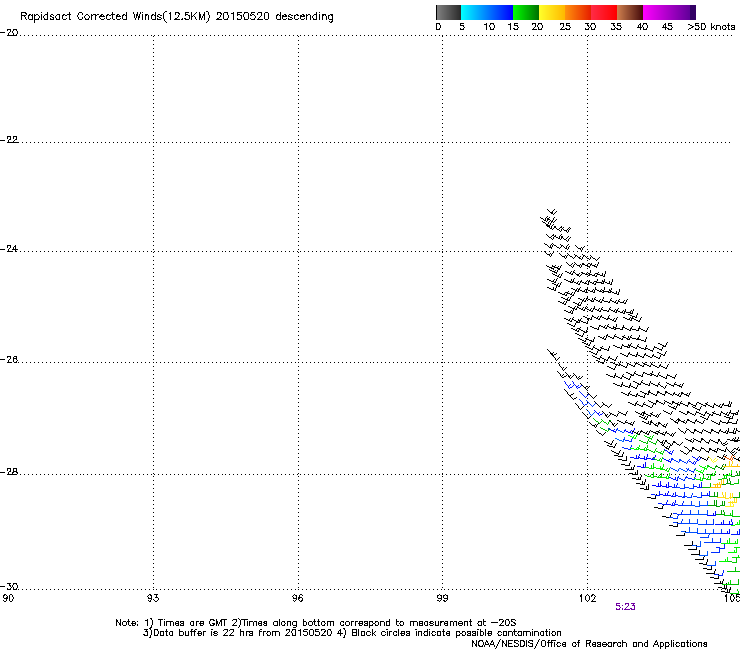Click the date '20150520 descending' in the title
Screen dimensions: 740x650
(274, 17)
